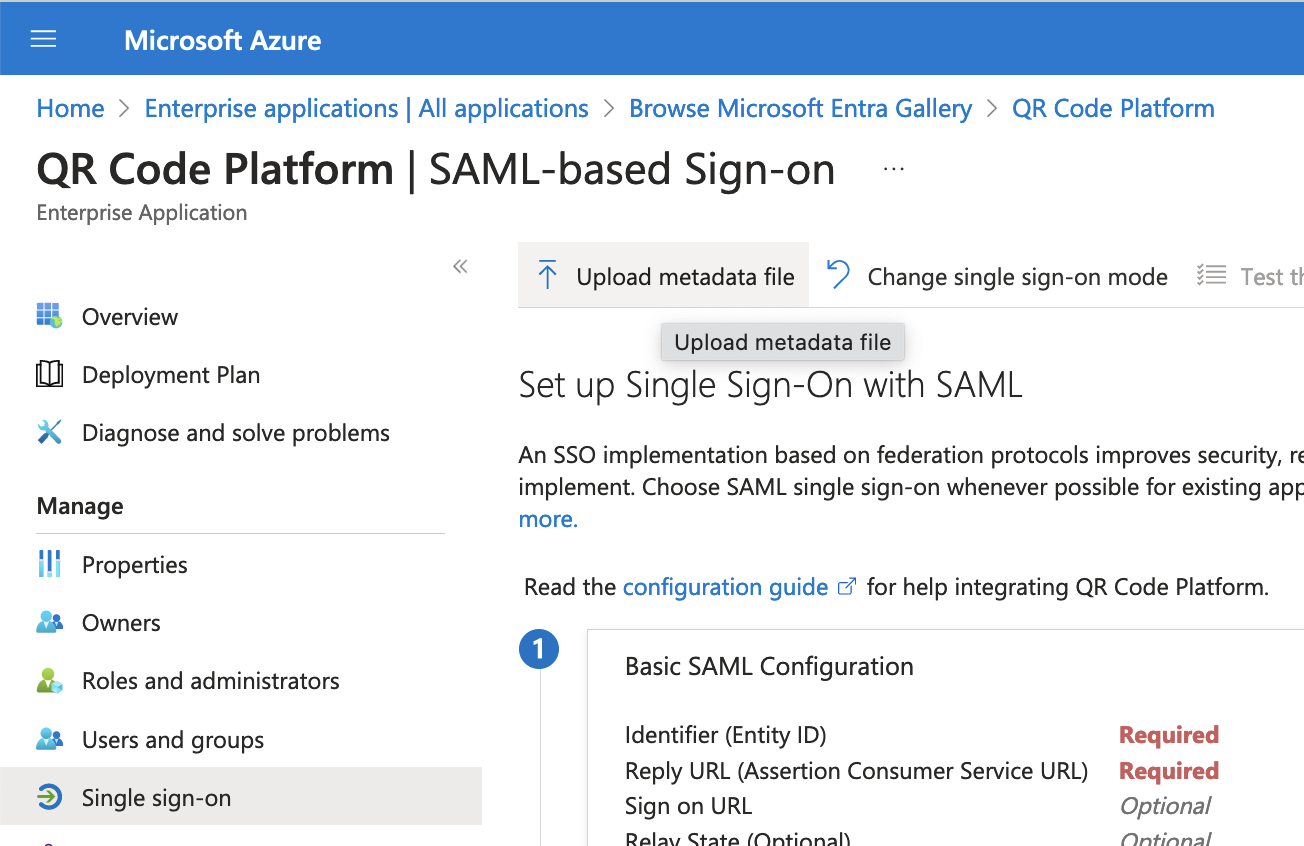Click the Manage section heading
This screenshot has height=846, width=1304.
(x=80, y=506)
